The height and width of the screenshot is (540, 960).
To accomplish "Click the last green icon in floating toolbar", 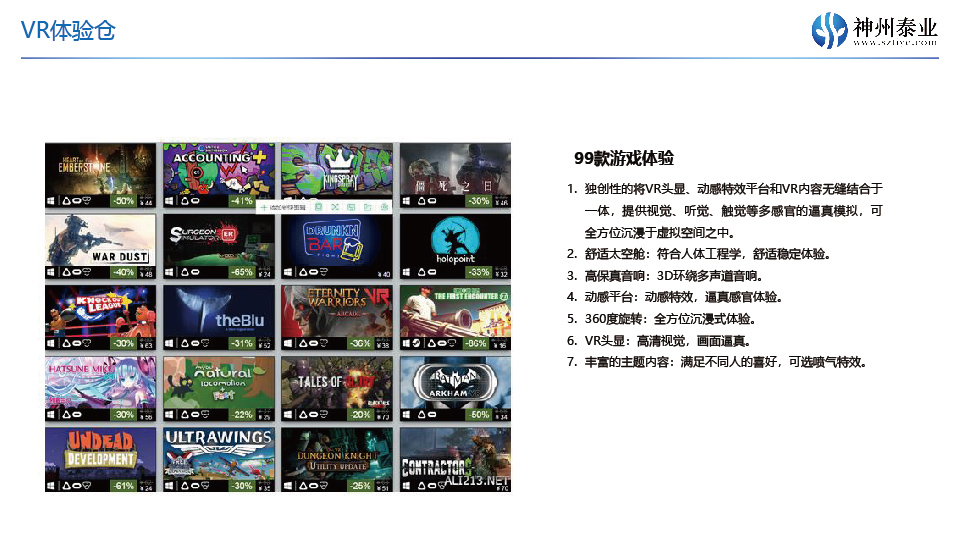I will (x=384, y=208).
